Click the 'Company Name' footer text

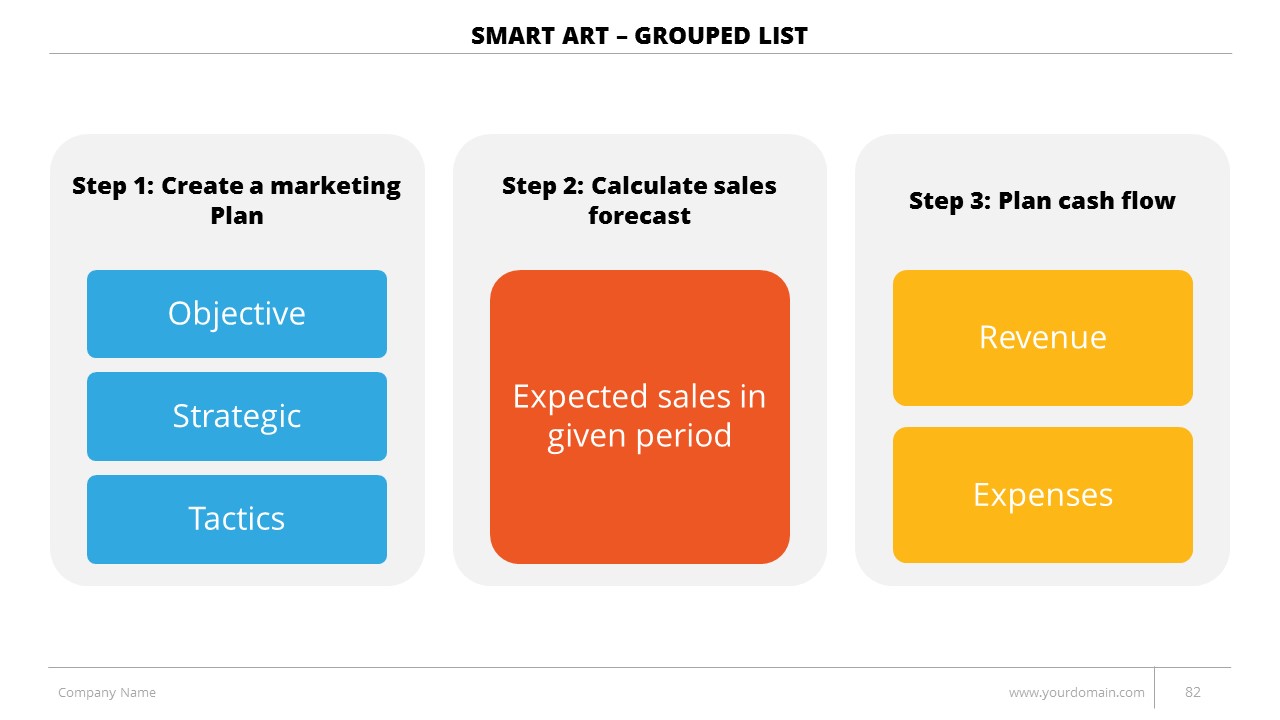pos(107,692)
